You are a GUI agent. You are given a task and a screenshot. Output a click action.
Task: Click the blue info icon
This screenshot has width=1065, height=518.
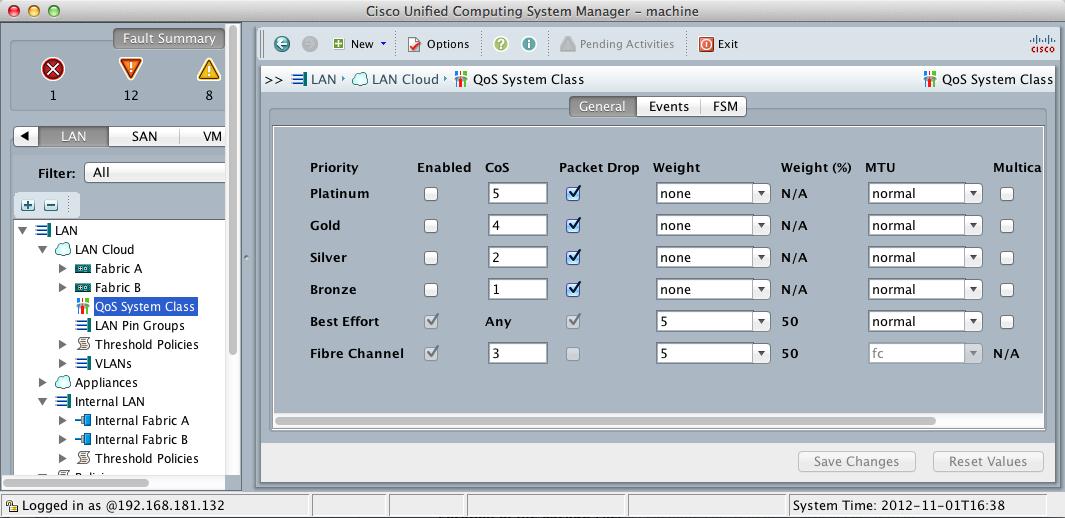pos(528,44)
